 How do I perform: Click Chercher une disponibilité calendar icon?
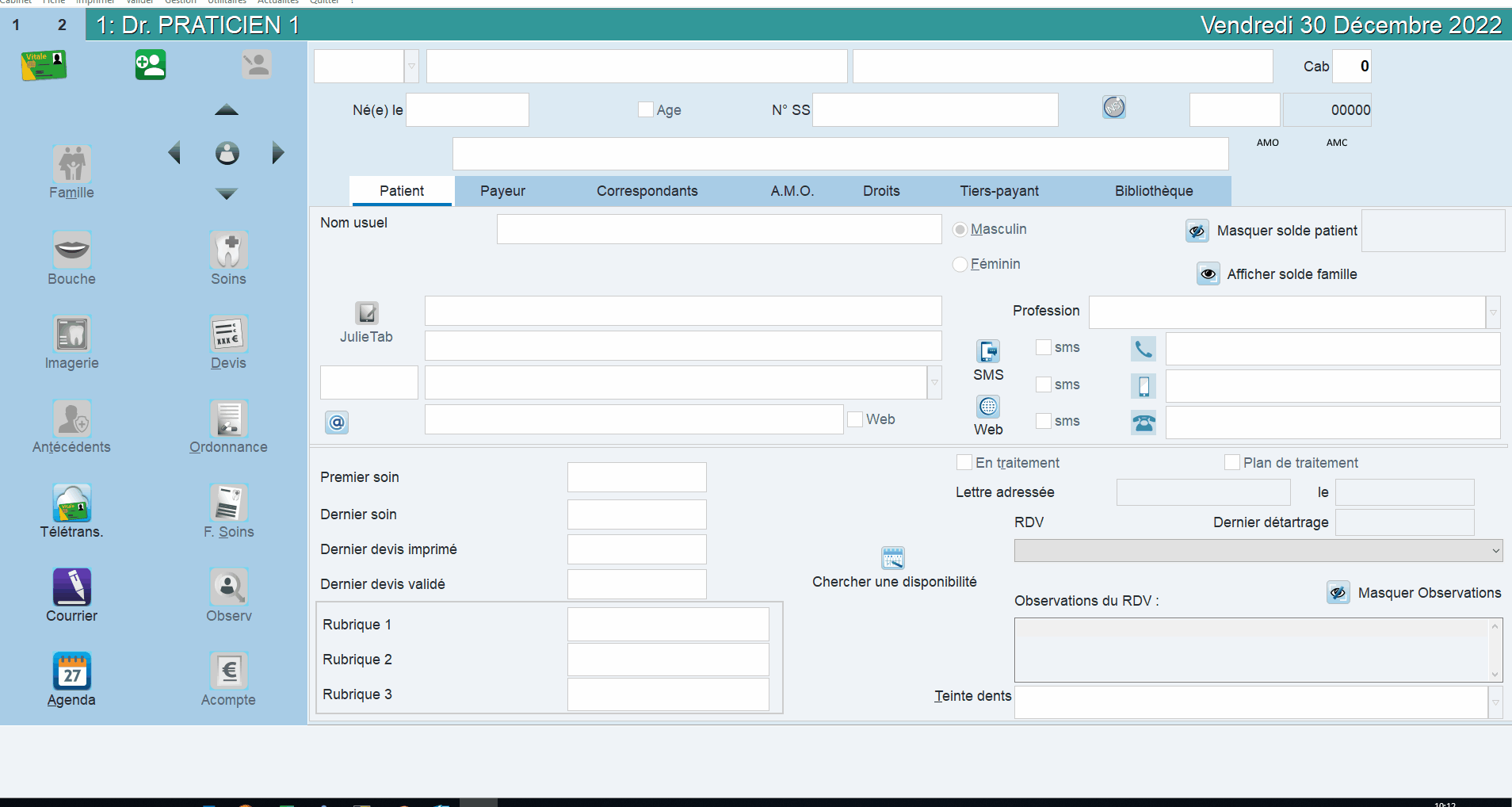[893, 558]
